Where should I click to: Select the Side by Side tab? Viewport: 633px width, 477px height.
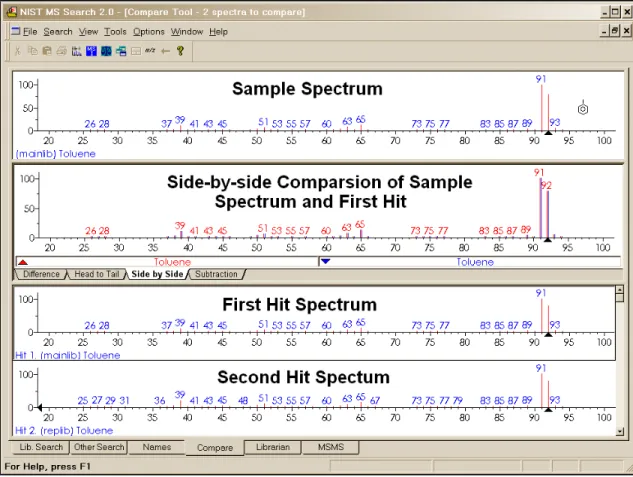tap(157, 274)
